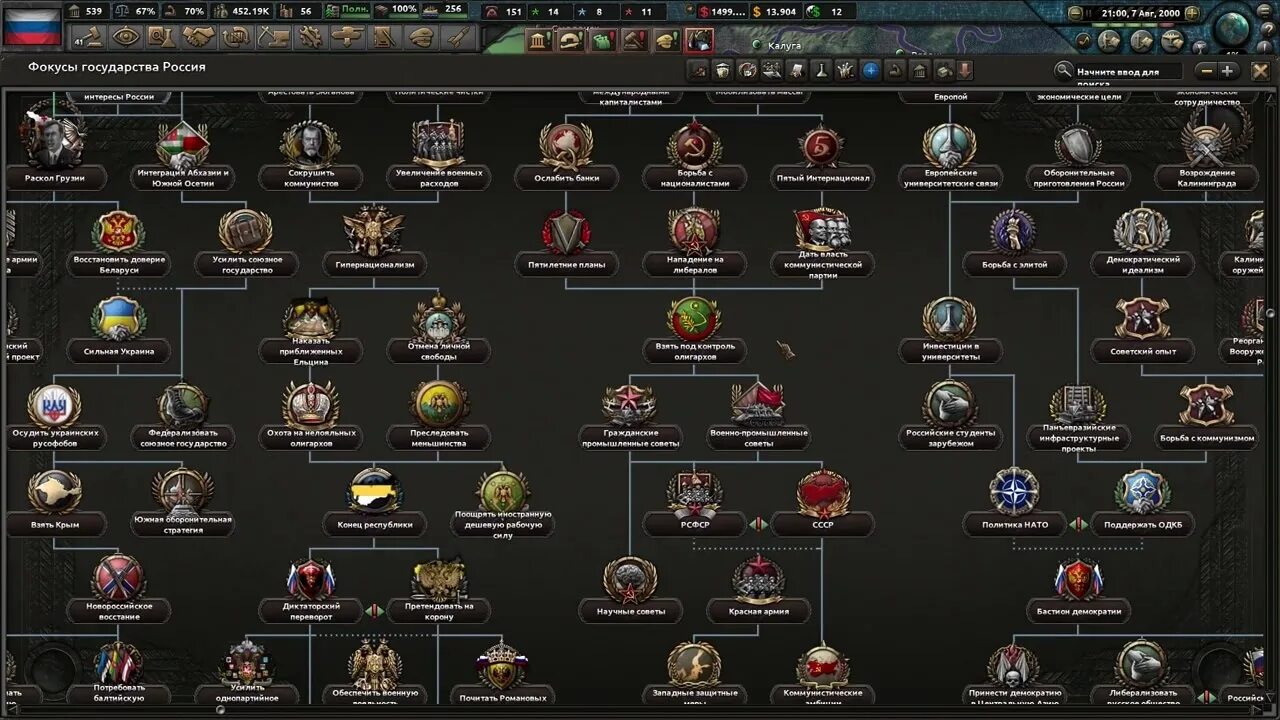
Task: Select the Поддержать ОДКБ focus
Action: (x=1143, y=502)
